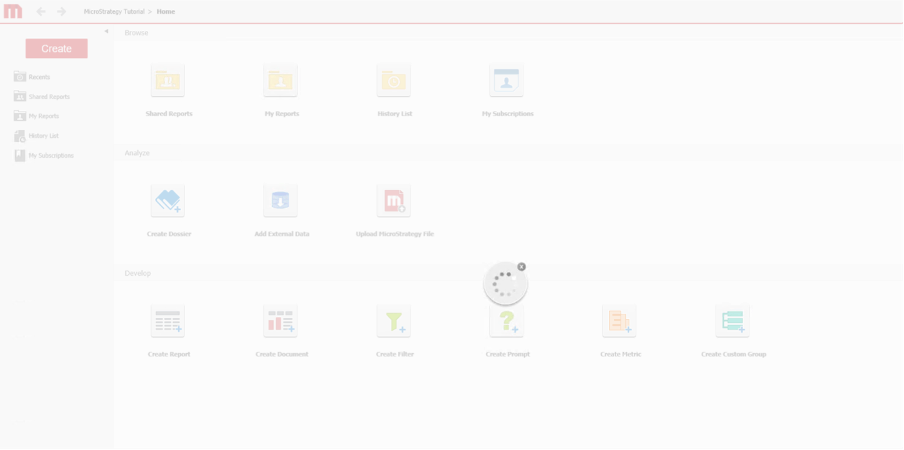Click the Create Prompt caption
Screen dimensions: 904x450
[x=508, y=354]
